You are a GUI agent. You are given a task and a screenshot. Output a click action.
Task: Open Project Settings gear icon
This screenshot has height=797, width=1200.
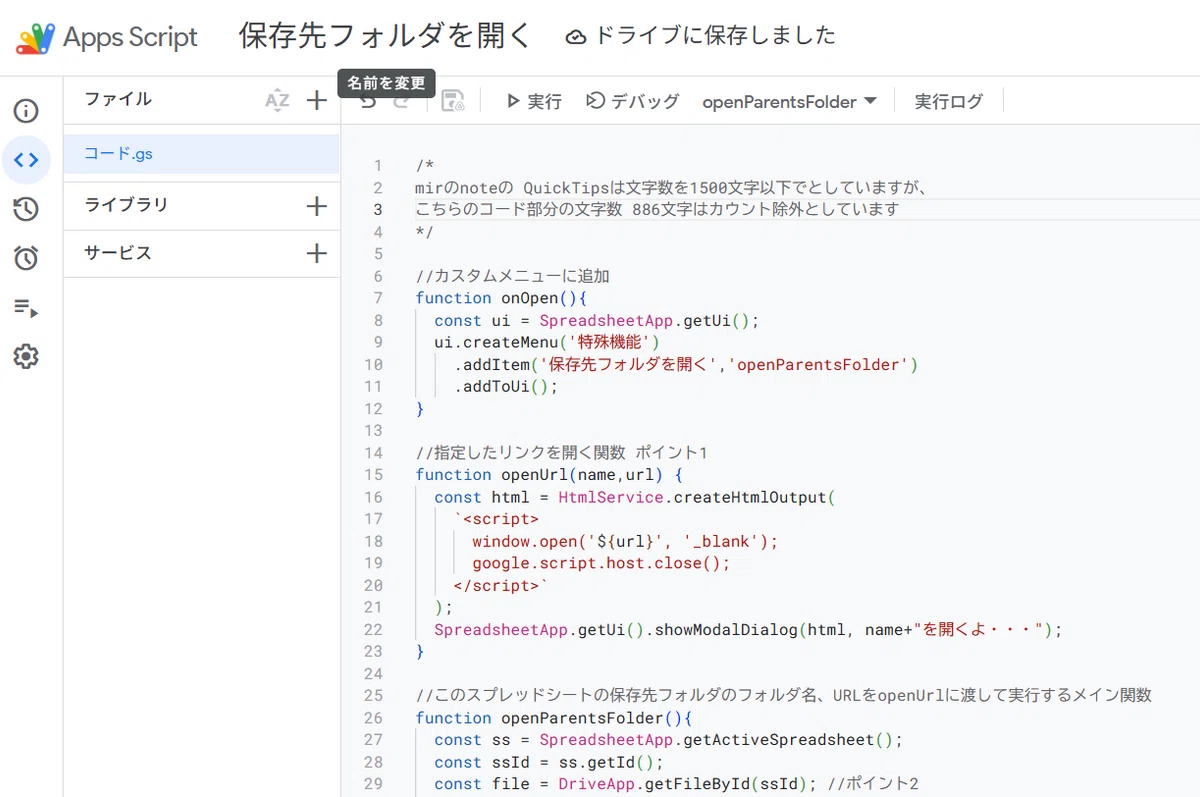pos(26,356)
